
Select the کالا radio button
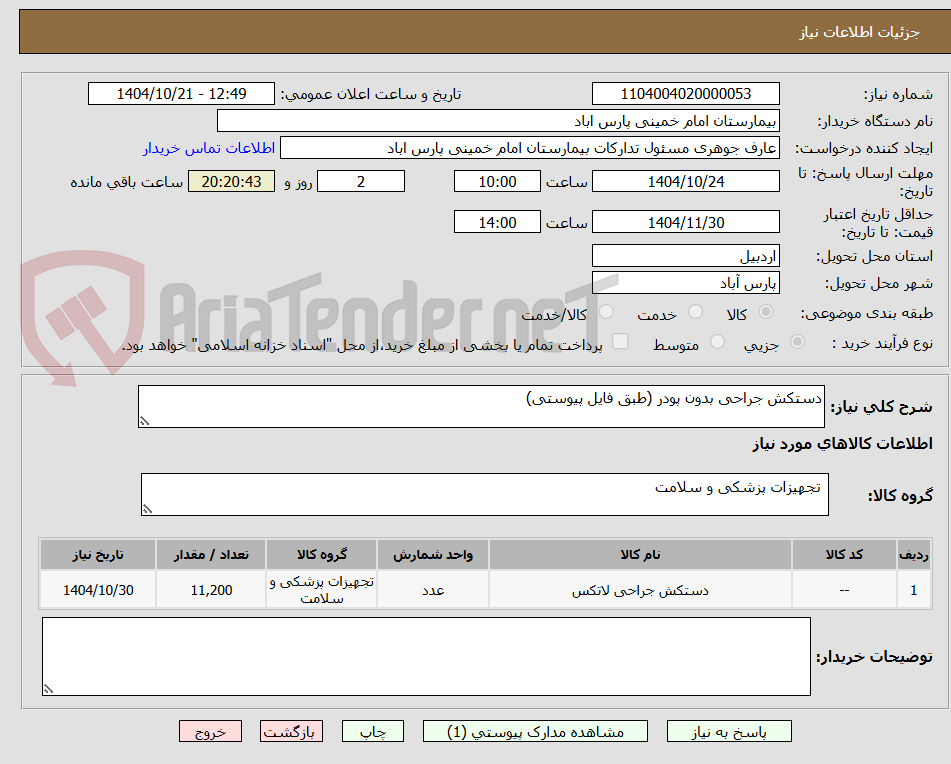click(x=766, y=312)
